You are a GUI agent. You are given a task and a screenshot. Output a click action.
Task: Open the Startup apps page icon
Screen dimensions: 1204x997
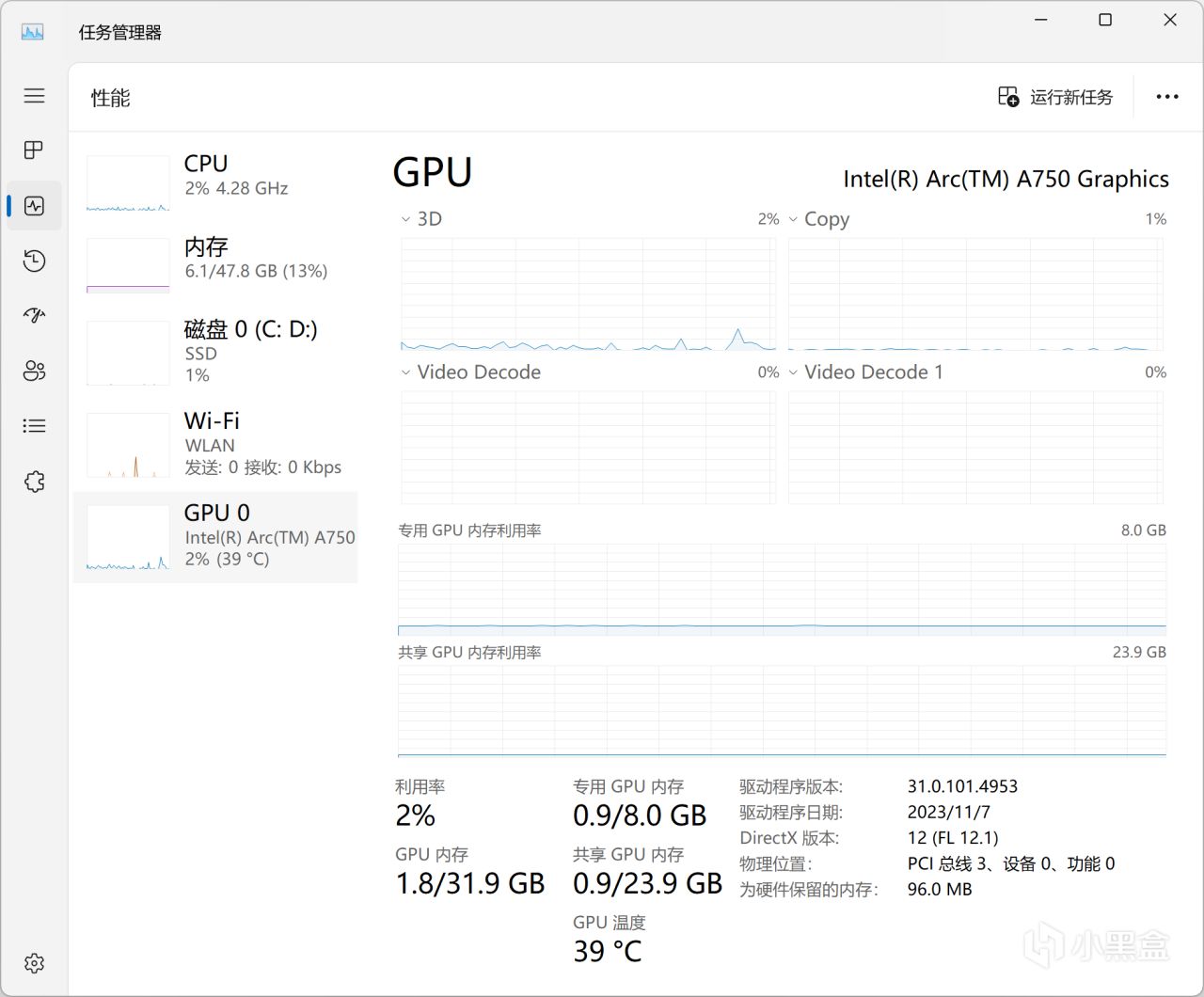35,316
